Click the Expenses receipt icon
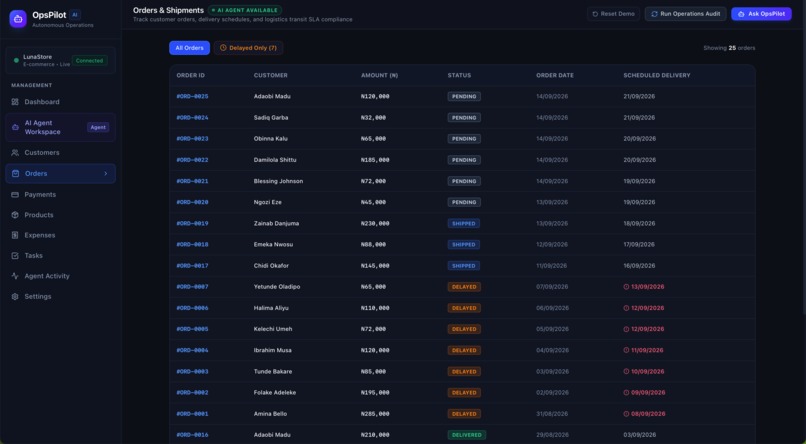Image resolution: width=806 pixels, height=444 pixels. click(15, 235)
